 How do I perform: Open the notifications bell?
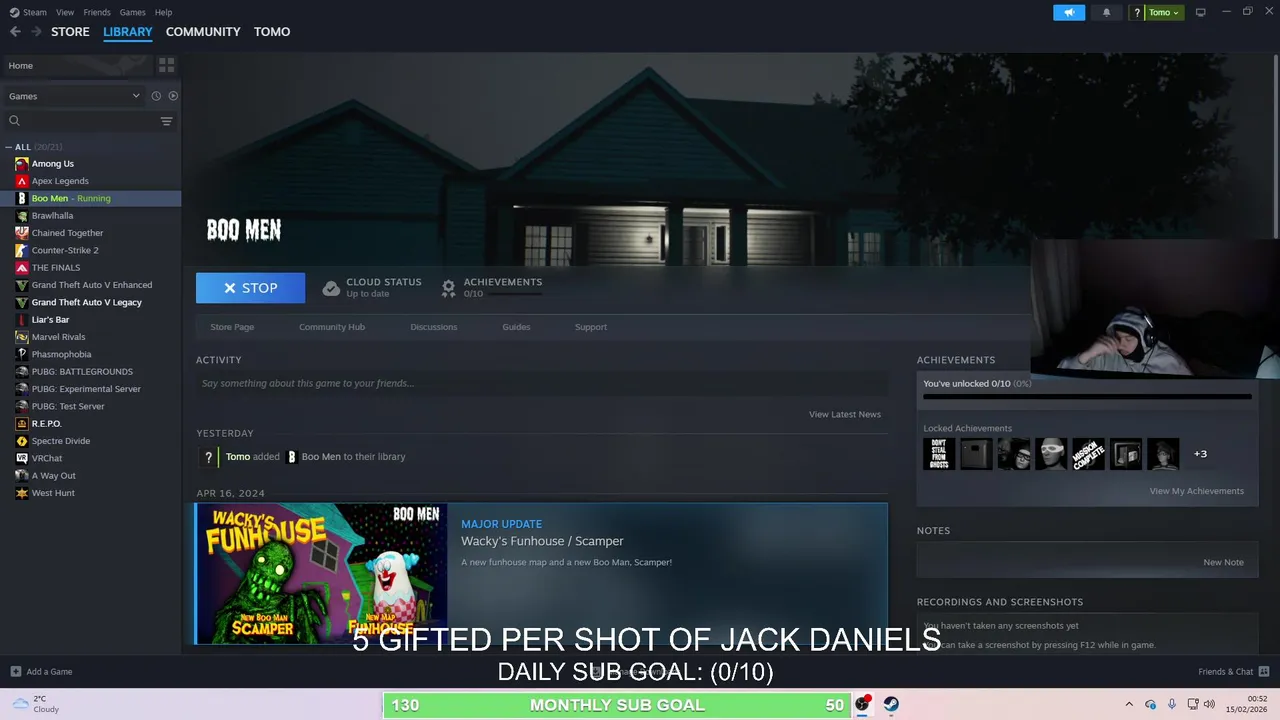(x=1106, y=12)
